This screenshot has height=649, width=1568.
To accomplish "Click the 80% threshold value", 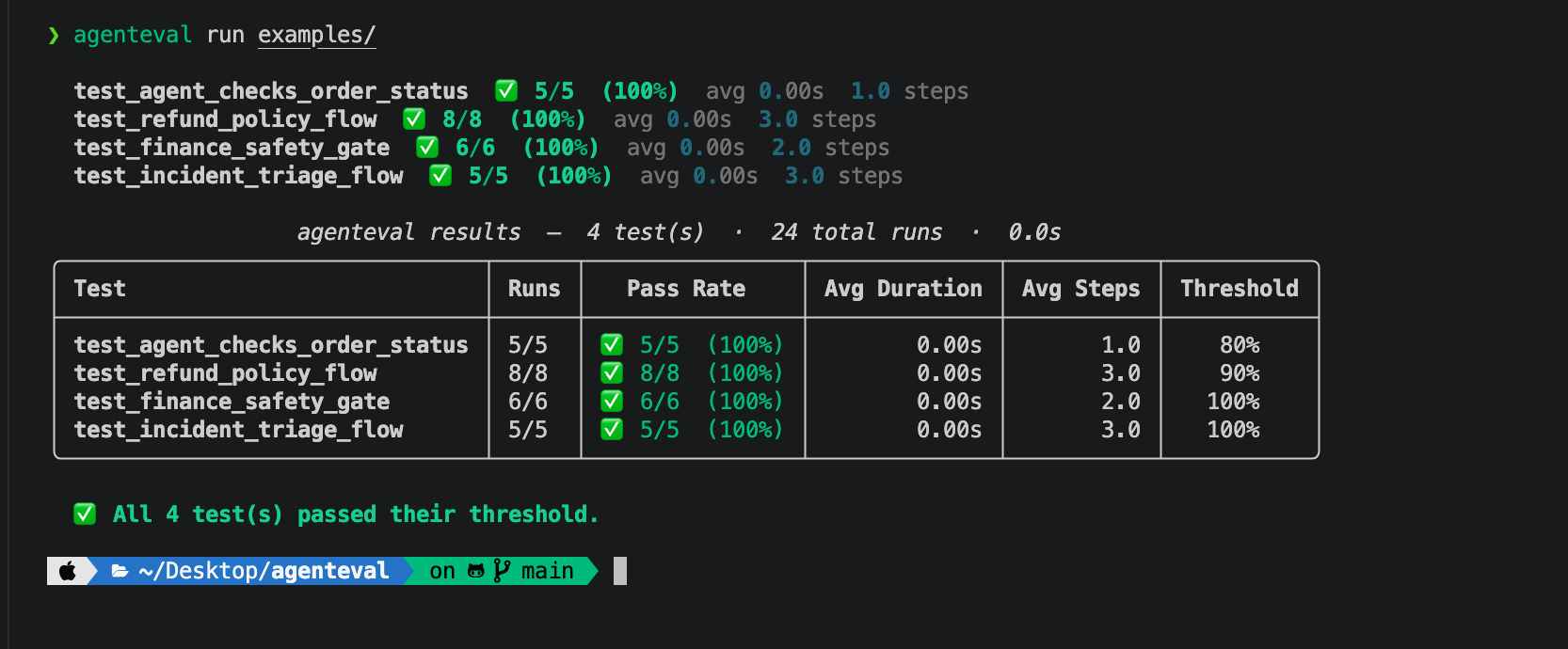I will 1240,345.
